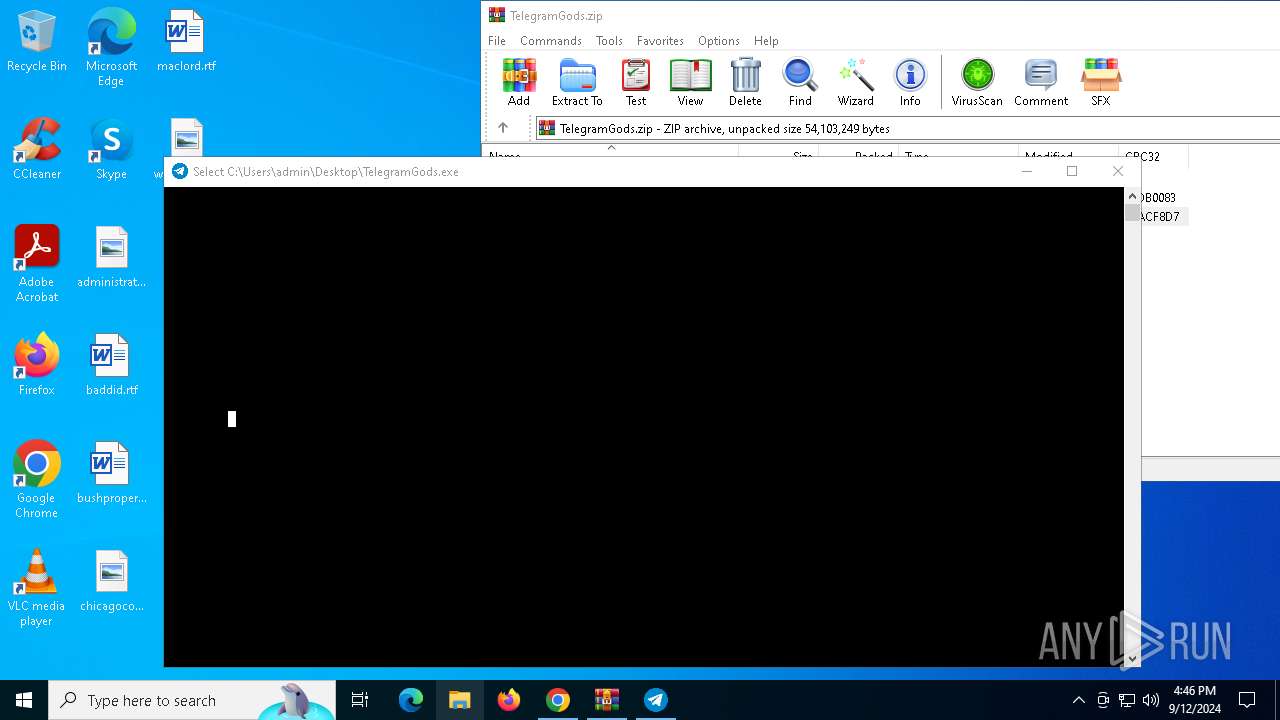Screen dimensions: 1280x720
Task: Open Edge from the taskbar
Action: [411, 700]
